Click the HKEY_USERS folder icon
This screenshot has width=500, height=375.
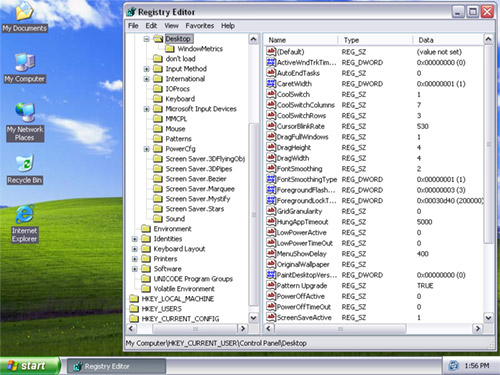134,309
